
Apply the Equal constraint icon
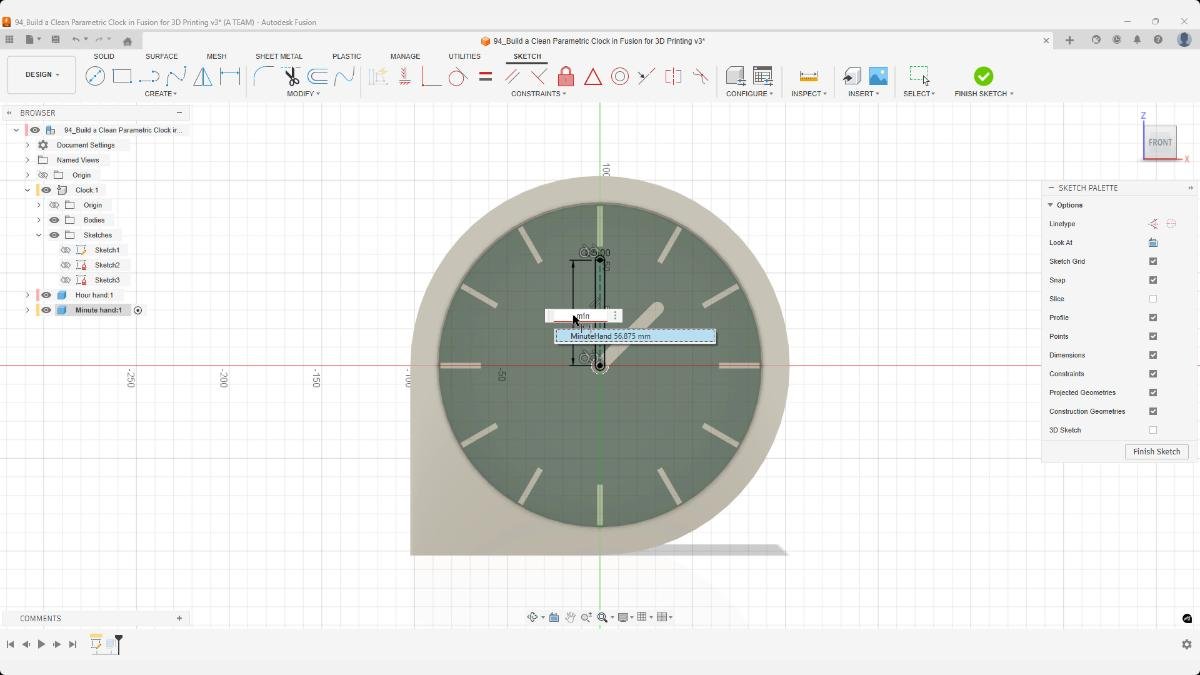(484, 76)
